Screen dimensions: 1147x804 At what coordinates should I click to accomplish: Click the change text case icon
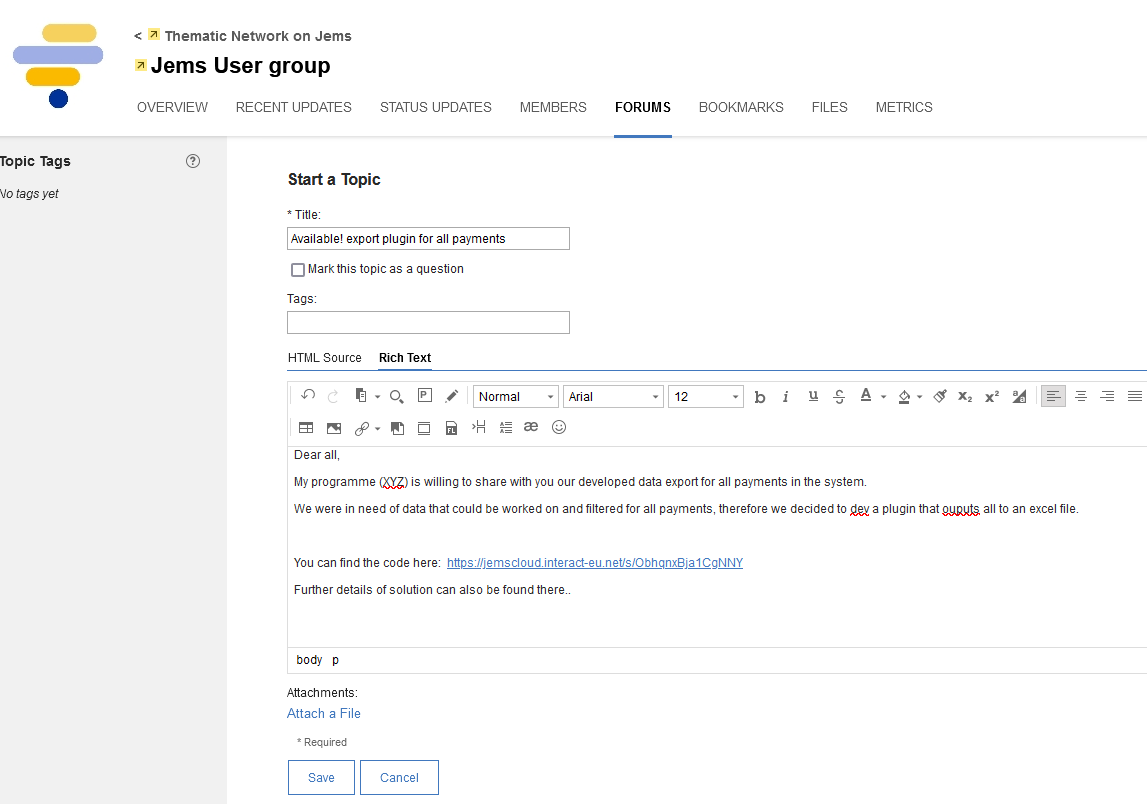coord(1019,397)
